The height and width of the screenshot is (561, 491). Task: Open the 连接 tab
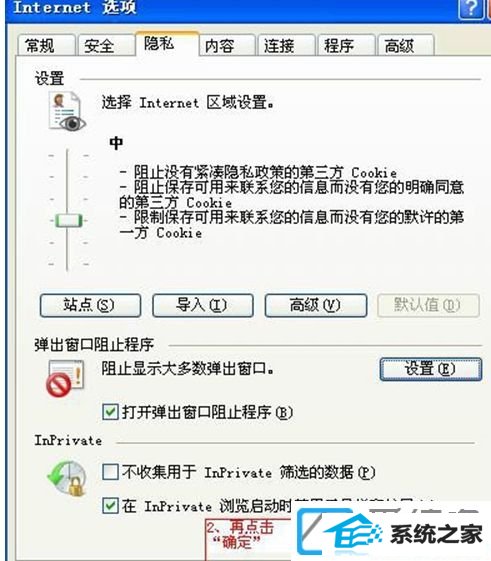coord(287,45)
